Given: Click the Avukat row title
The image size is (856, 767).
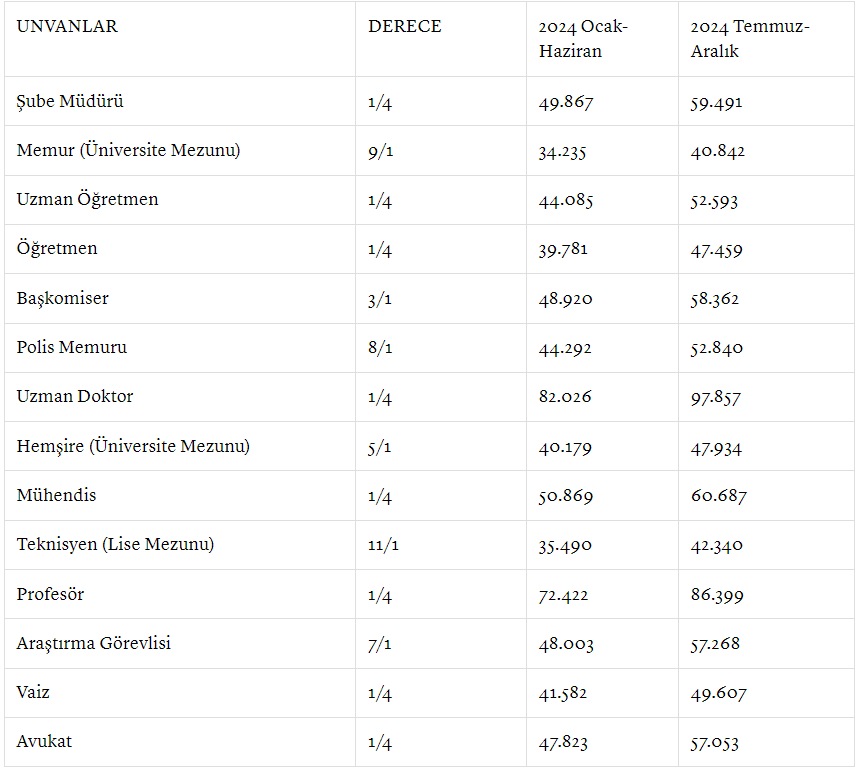Looking at the screenshot, I should pyautogui.click(x=44, y=741).
